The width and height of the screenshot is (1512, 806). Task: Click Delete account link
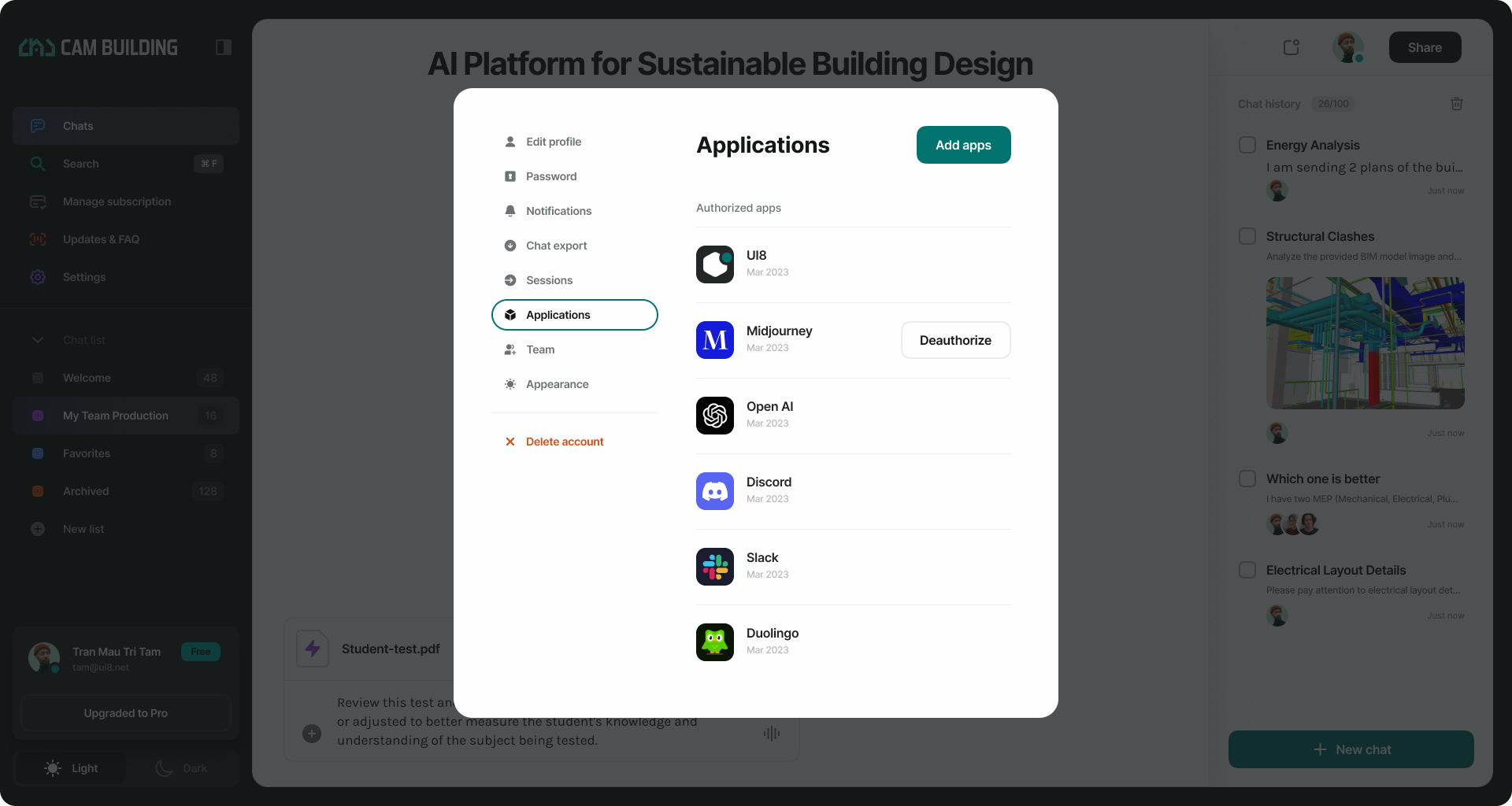(x=565, y=442)
